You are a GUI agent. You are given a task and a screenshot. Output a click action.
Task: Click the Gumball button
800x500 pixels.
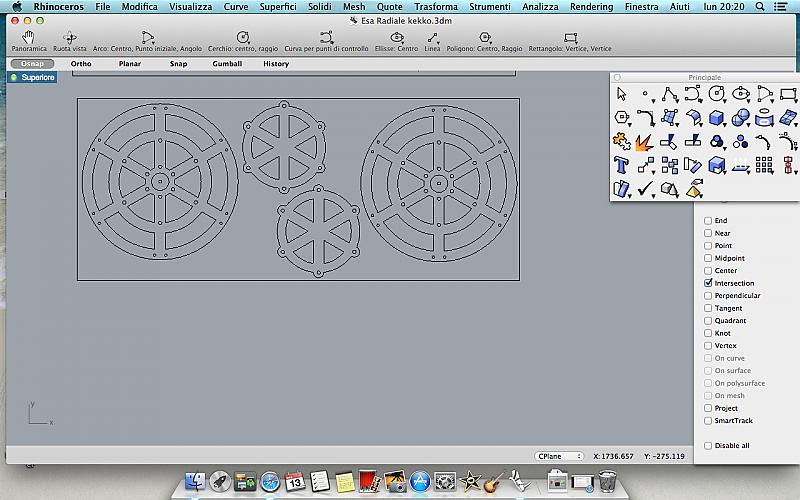[x=227, y=64]
